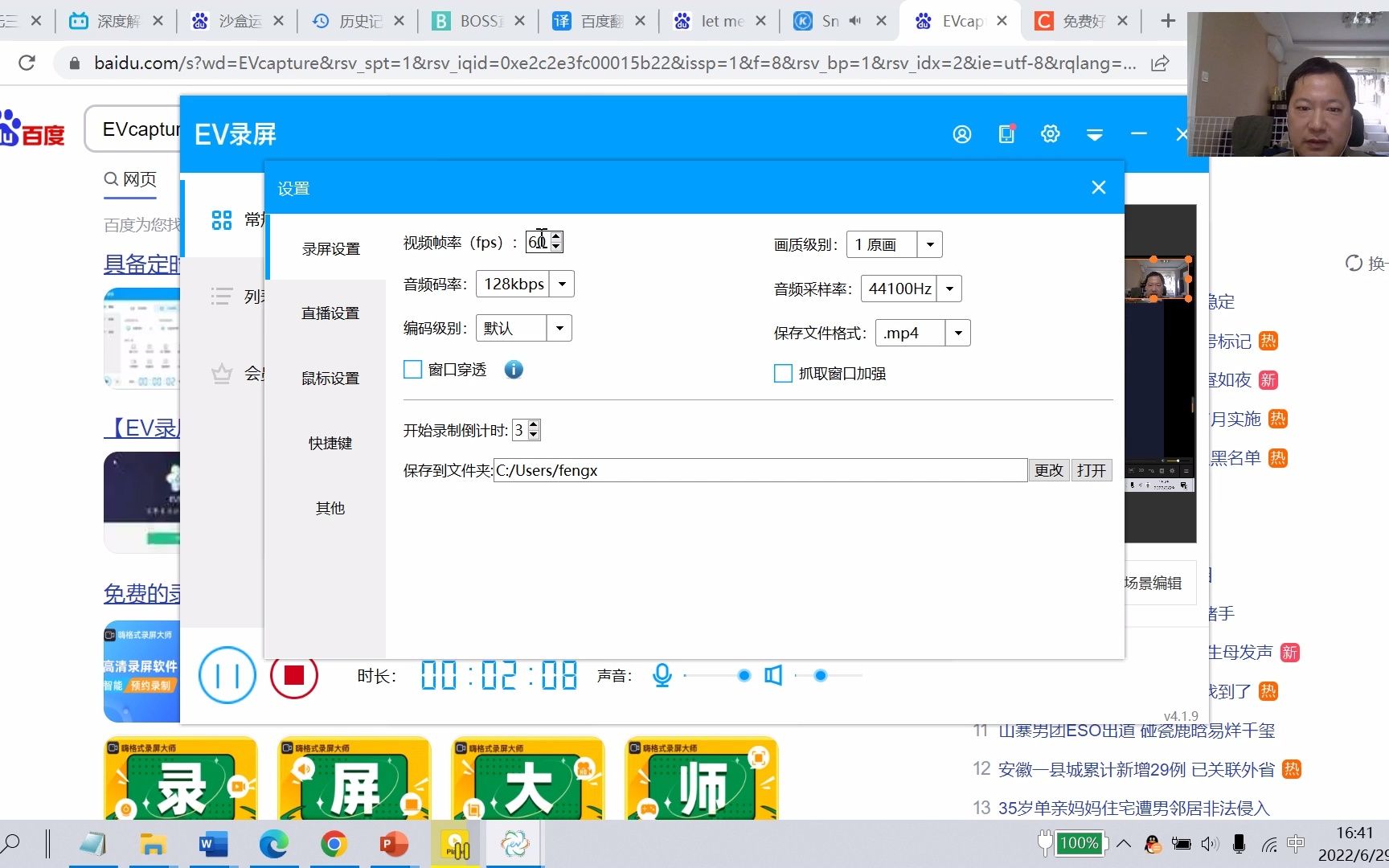
Task: Open the user account icon in EV录屏 title bar
Action: 962,133
